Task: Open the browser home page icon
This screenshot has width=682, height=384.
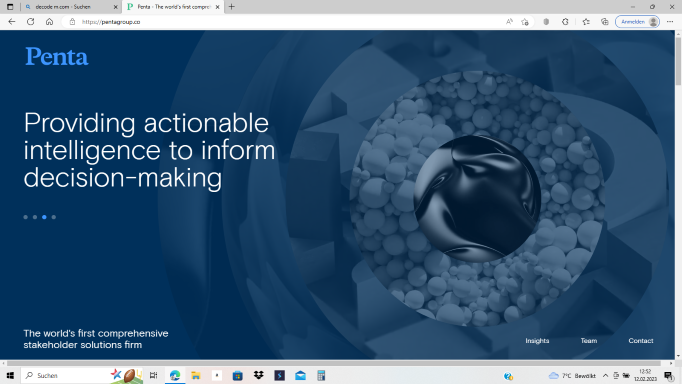Action: coord(50,22)
